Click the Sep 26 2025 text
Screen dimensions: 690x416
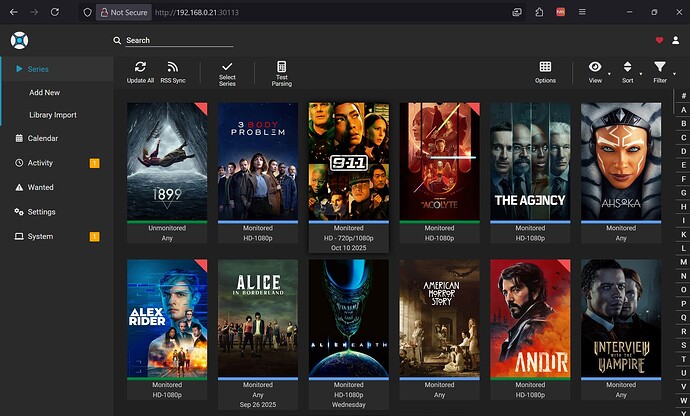pos(258,405)
